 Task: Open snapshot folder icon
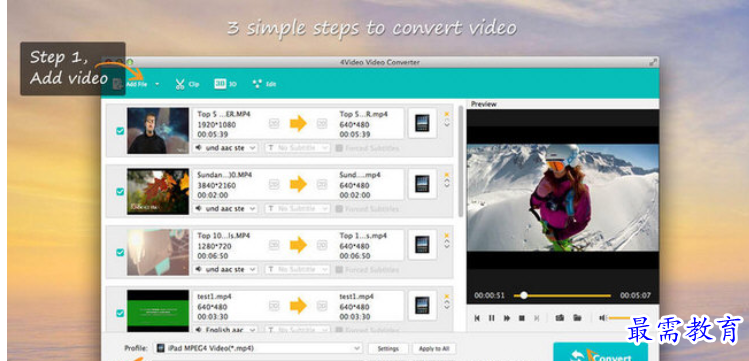pos(577,318)
